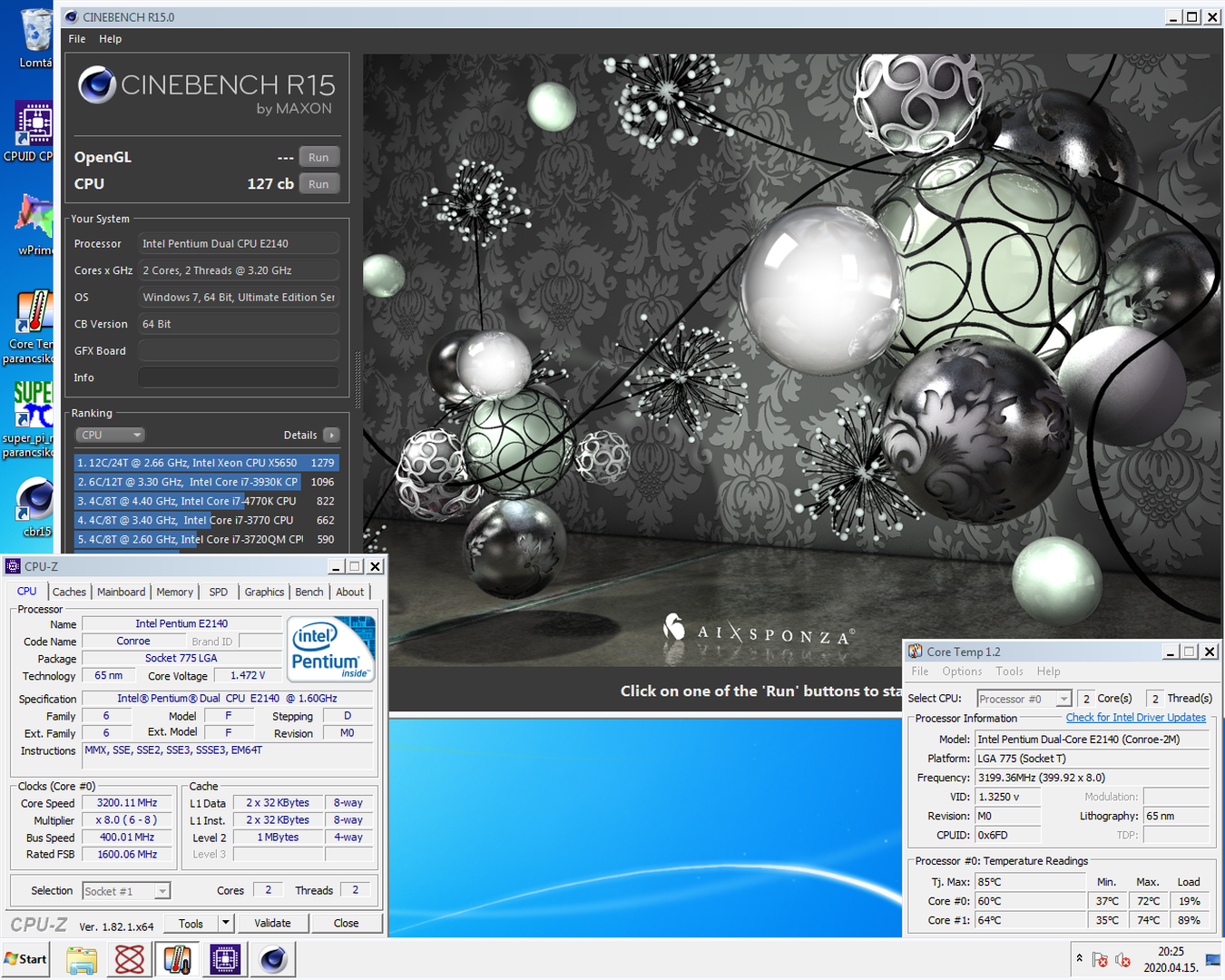Click the Cinebench side panel splitter handle
The image size is (1225, 980).
[358, 379]
